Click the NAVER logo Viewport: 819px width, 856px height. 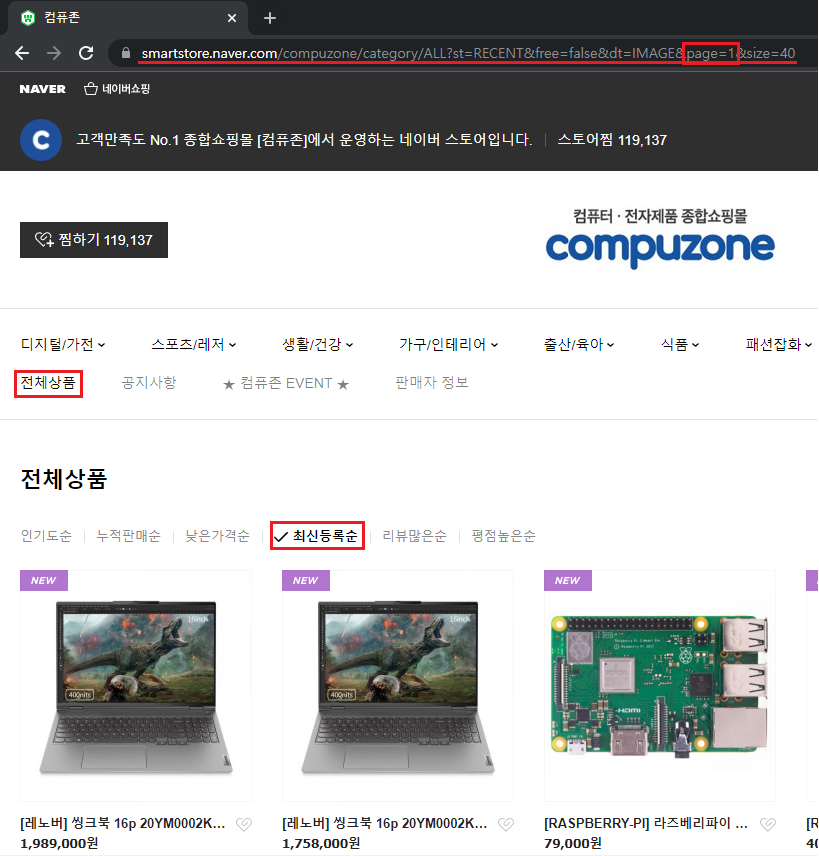coord(43,89)
